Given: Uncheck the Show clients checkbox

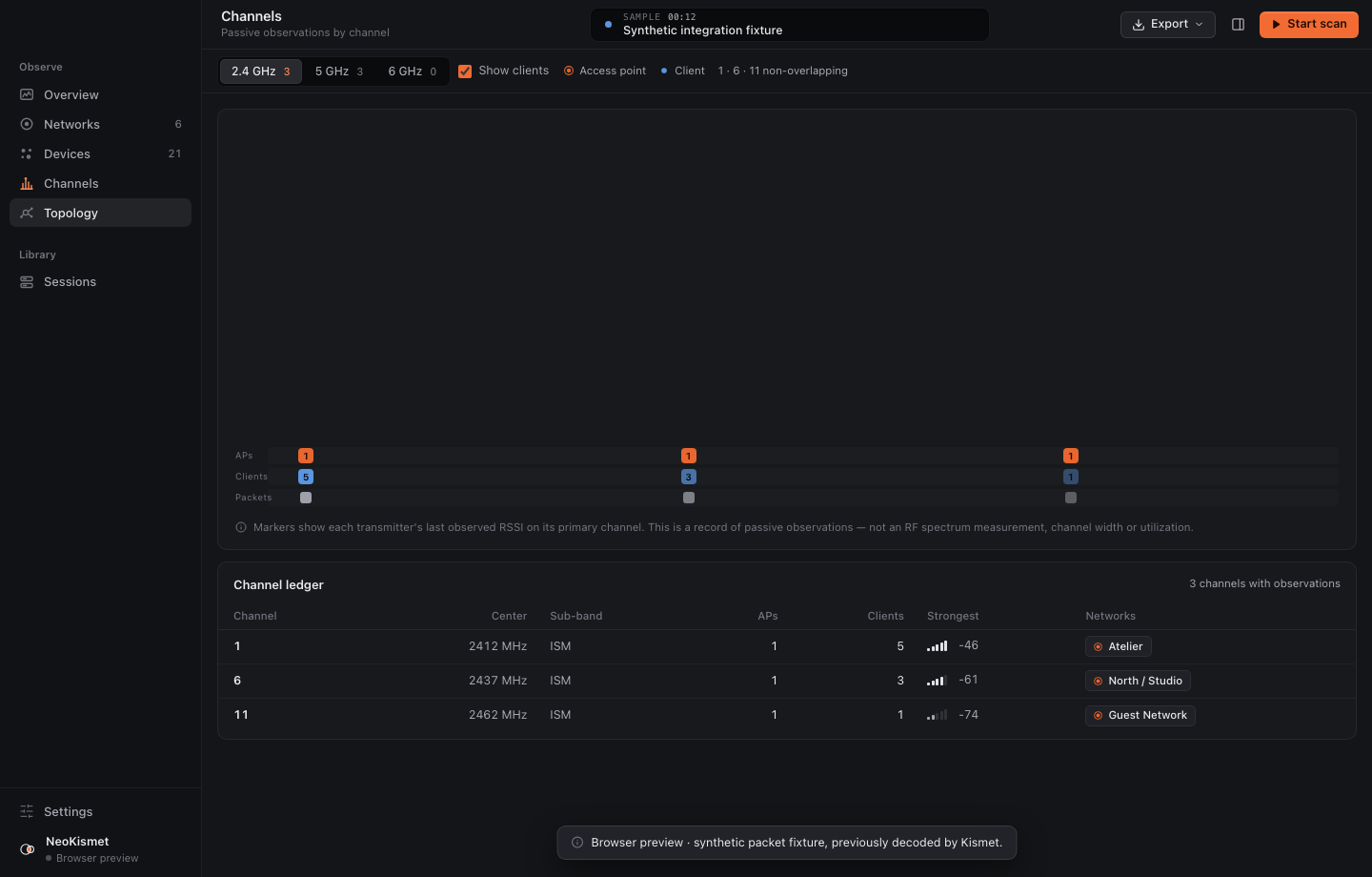Looking at the screenshot, I should coord(465,71).
